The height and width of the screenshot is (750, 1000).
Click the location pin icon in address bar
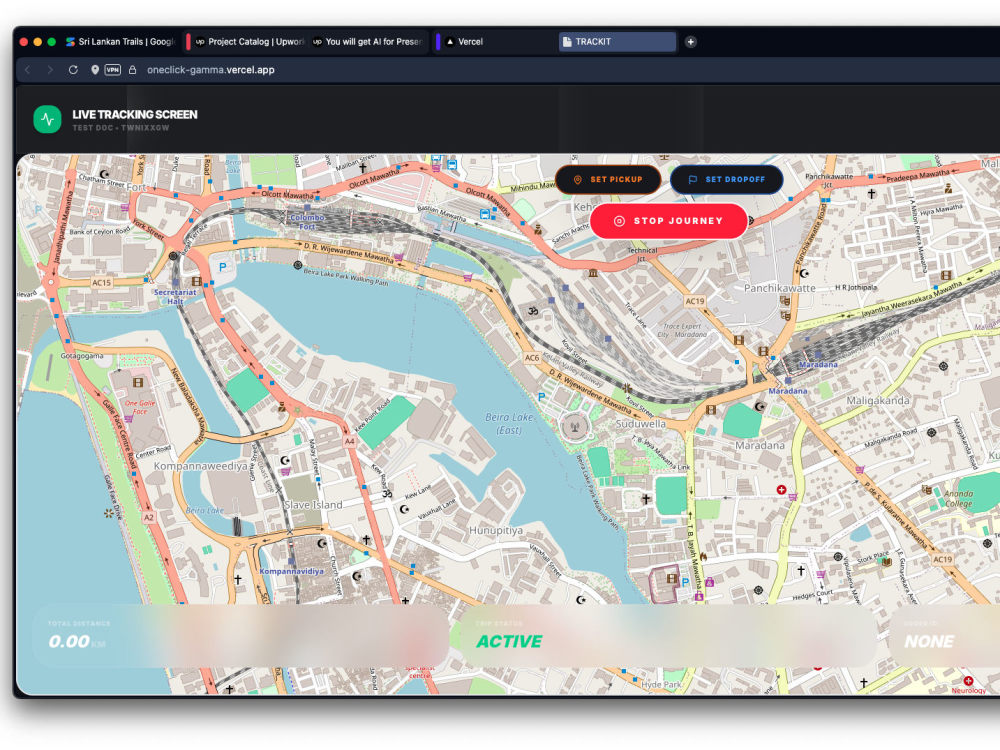click(x=94, y=70)
